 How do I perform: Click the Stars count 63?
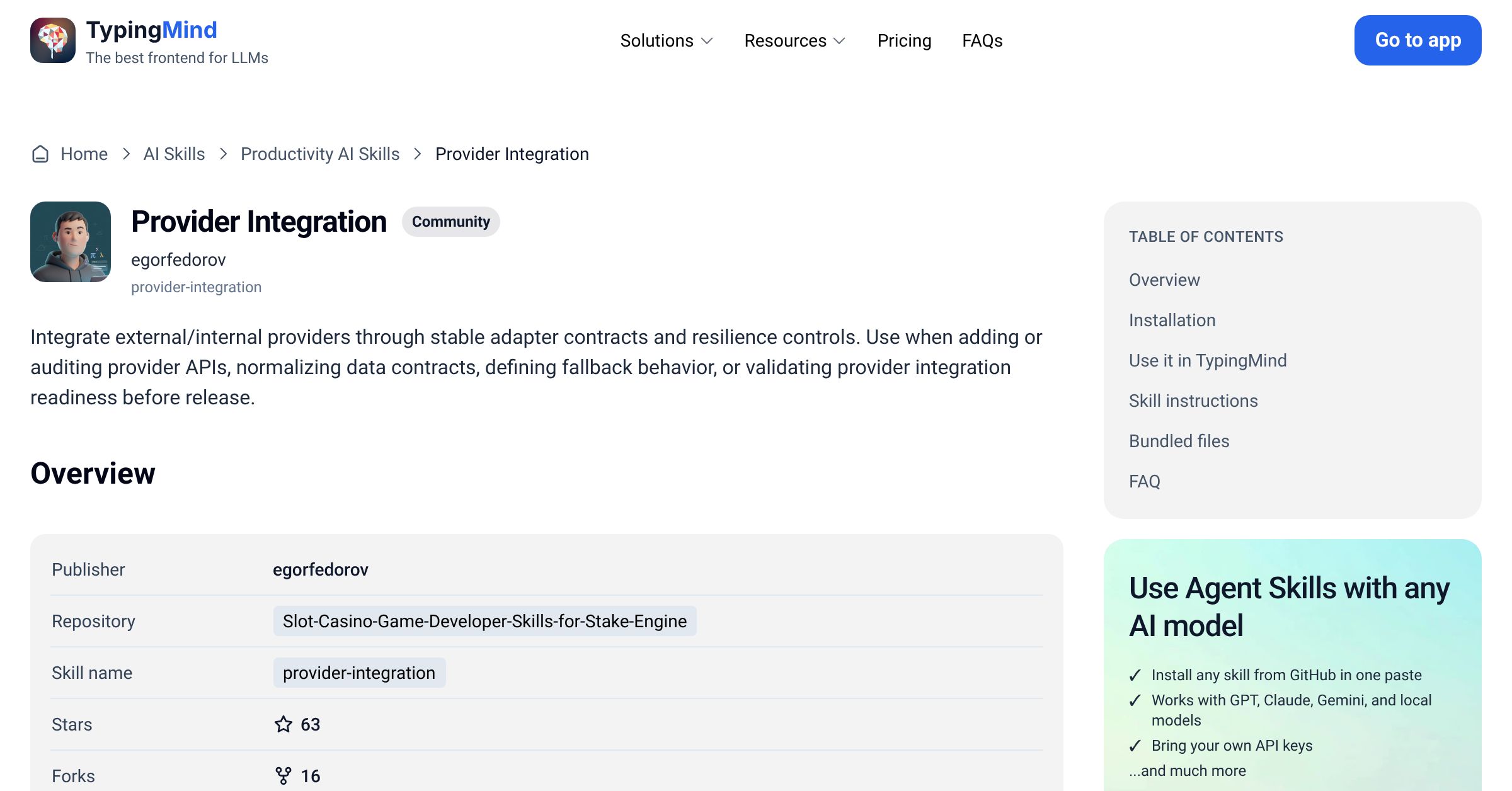click(x=310, y=724)
